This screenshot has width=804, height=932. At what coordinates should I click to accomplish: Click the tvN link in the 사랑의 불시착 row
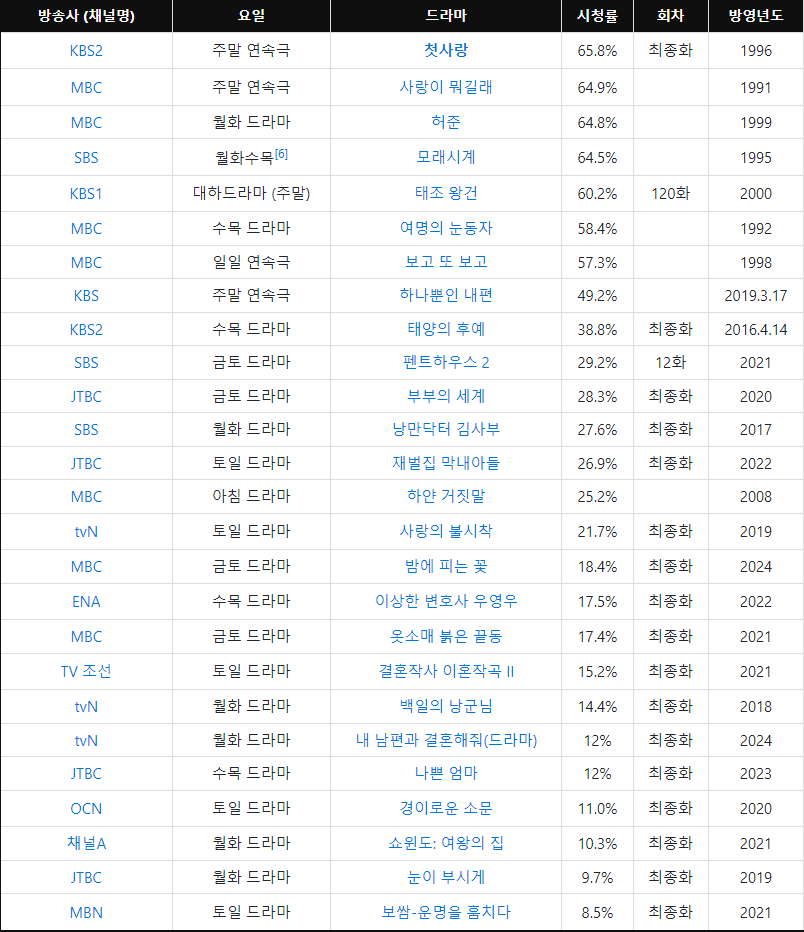click(x=86, y=532)
